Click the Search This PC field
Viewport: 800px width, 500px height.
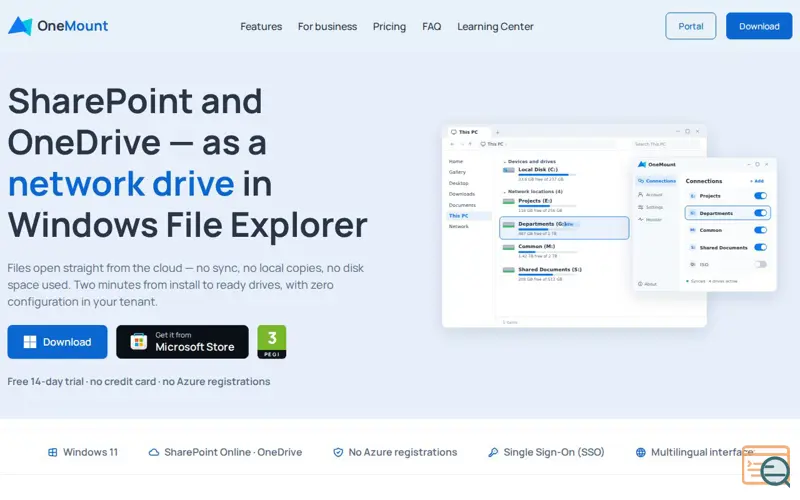pos(666,144)
